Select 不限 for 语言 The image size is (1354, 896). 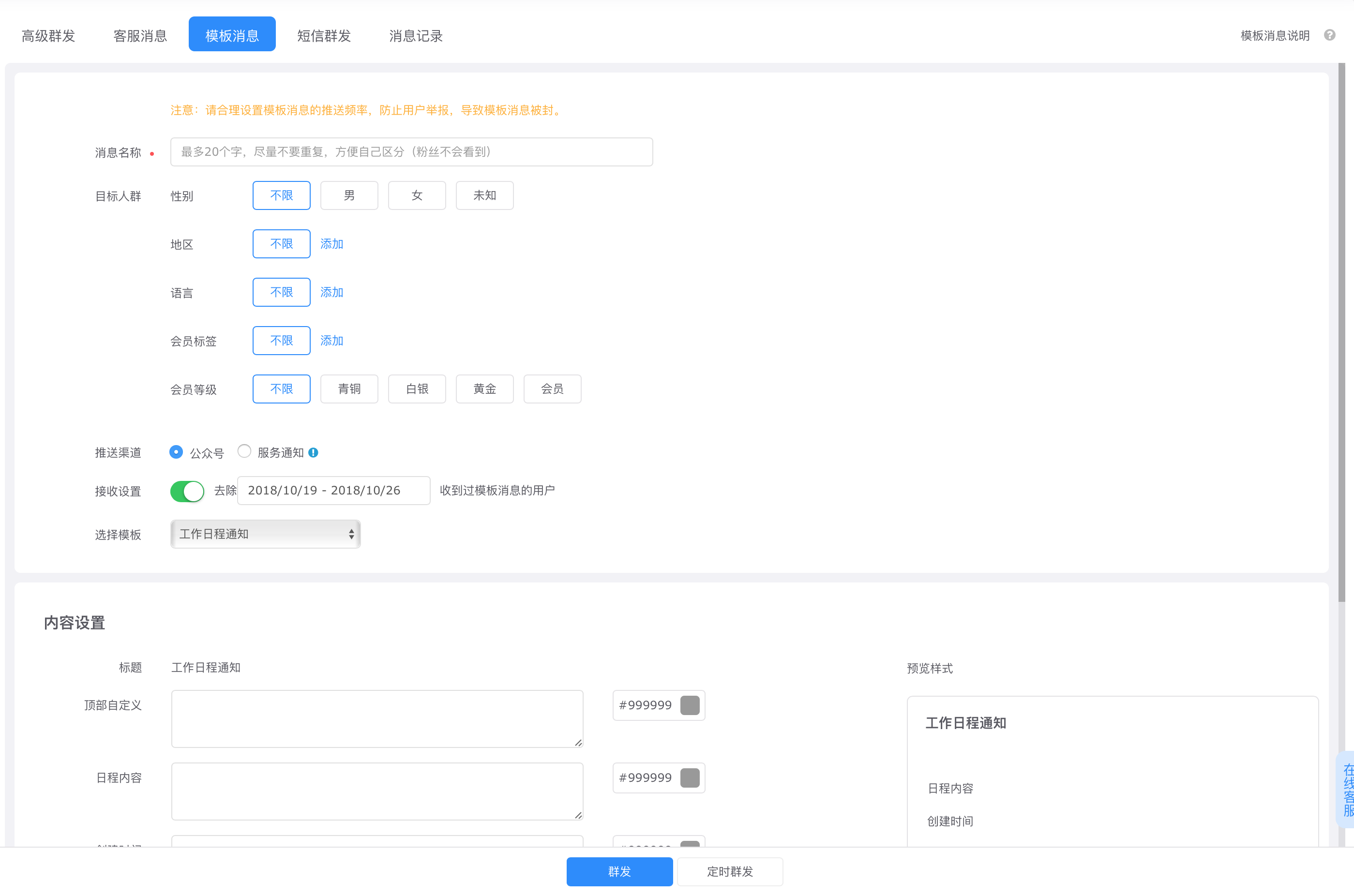pos(282,293)
